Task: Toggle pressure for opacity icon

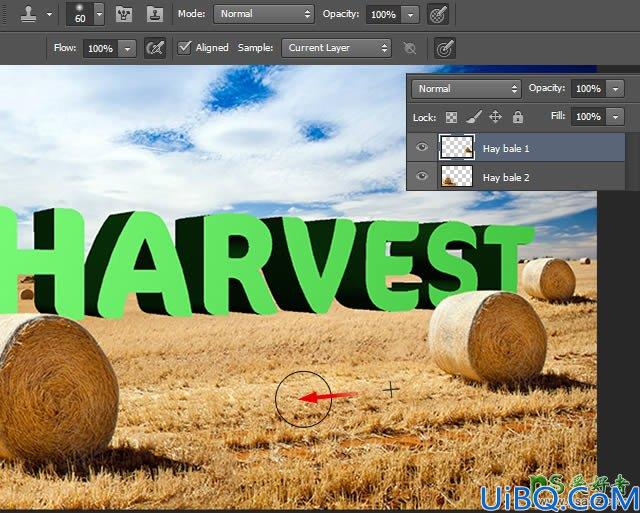Action: pos(438,14)
